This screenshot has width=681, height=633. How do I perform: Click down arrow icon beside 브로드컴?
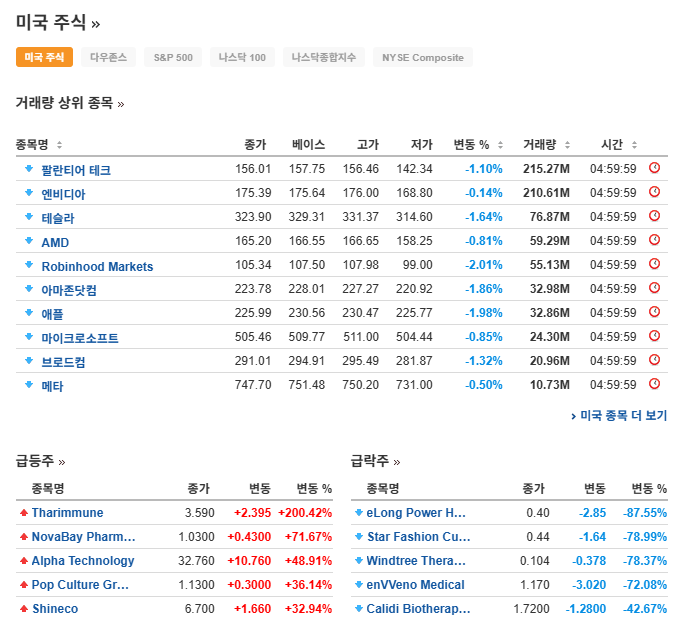(29, 360)
